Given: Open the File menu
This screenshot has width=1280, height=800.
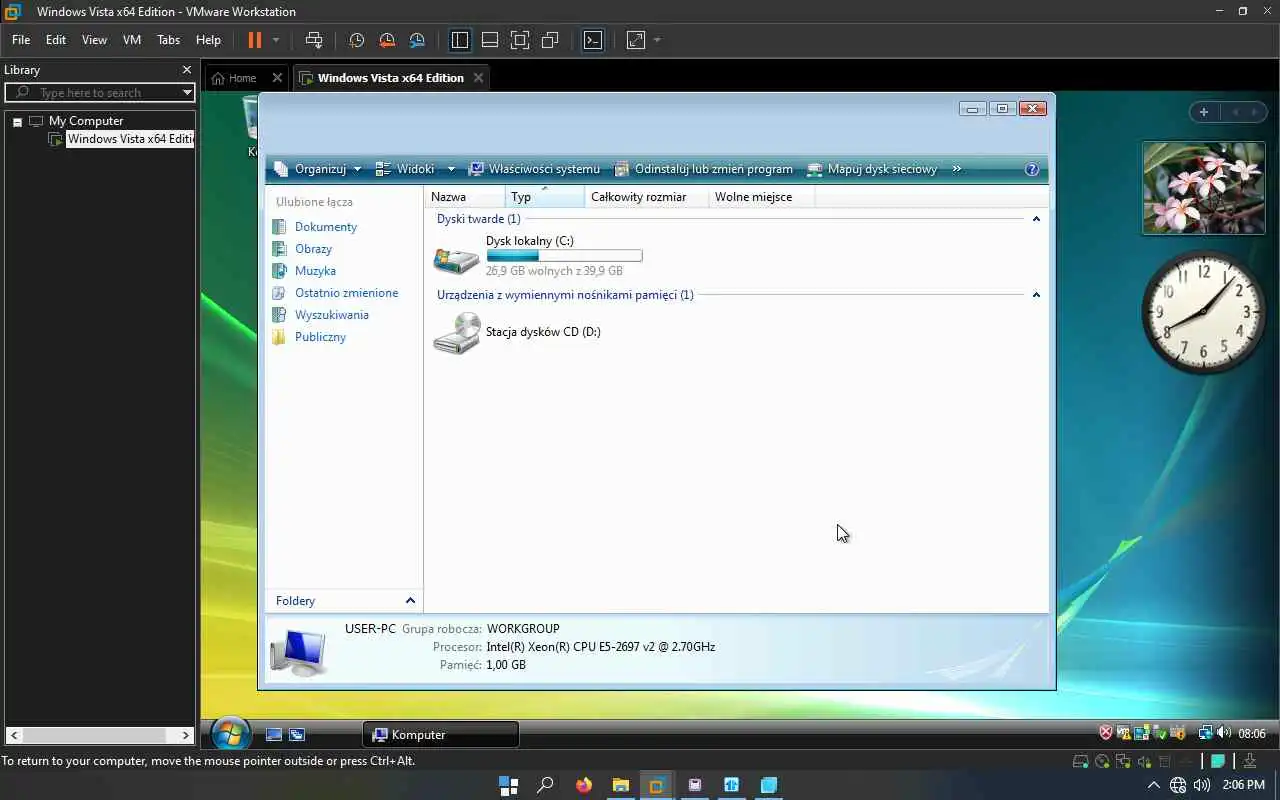Looking at the screenshot, I should [x=21, y=40].
